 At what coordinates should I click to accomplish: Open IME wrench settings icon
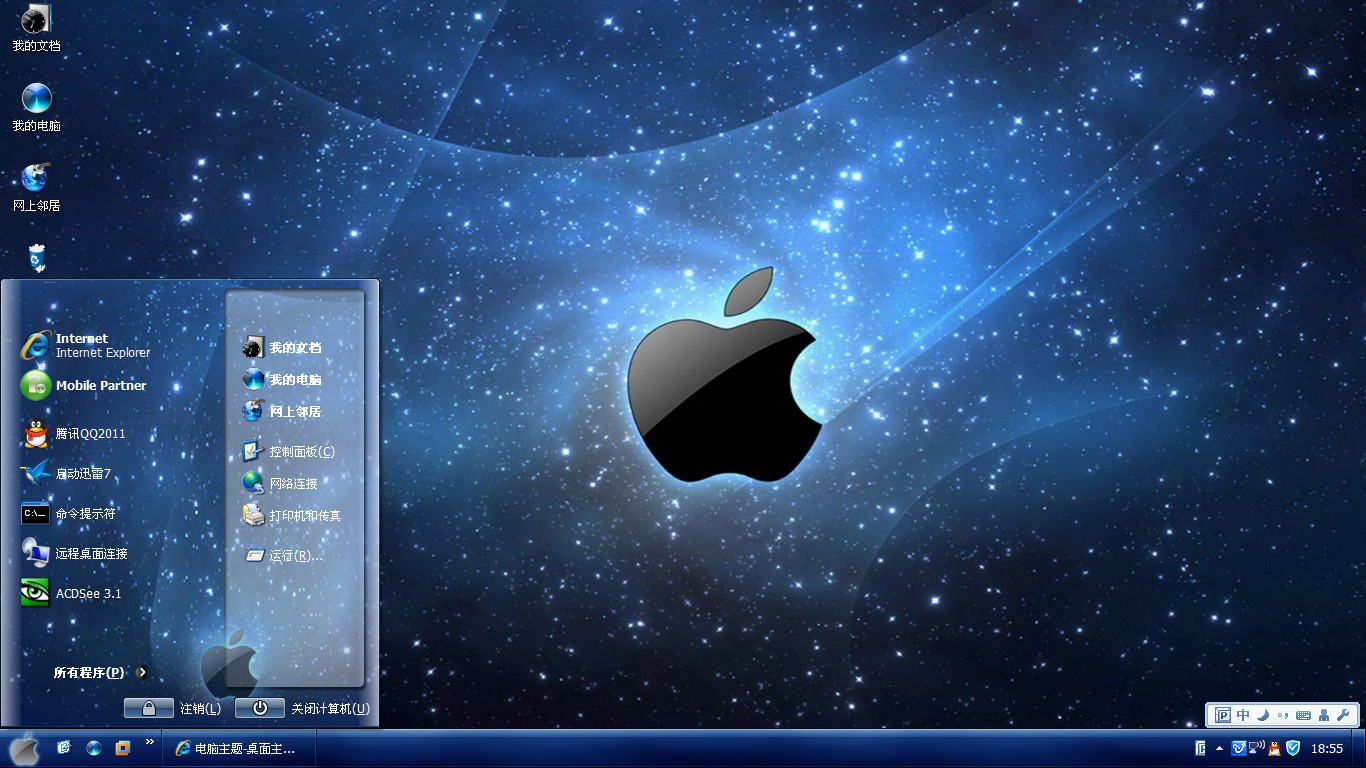point(1343,715)
